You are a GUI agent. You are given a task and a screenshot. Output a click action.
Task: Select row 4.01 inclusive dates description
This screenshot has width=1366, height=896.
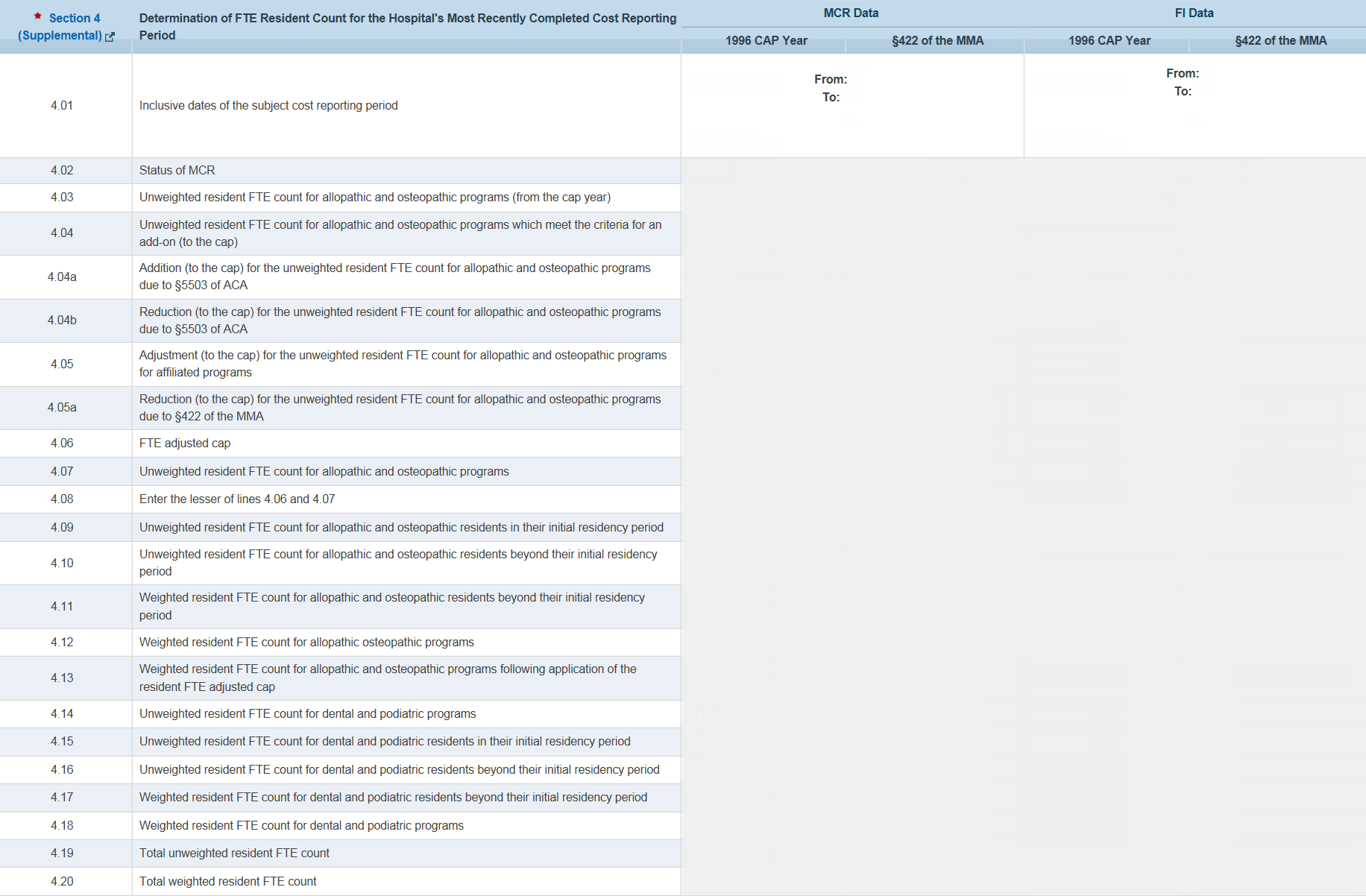pyautogui.click(x=268, y=105)
